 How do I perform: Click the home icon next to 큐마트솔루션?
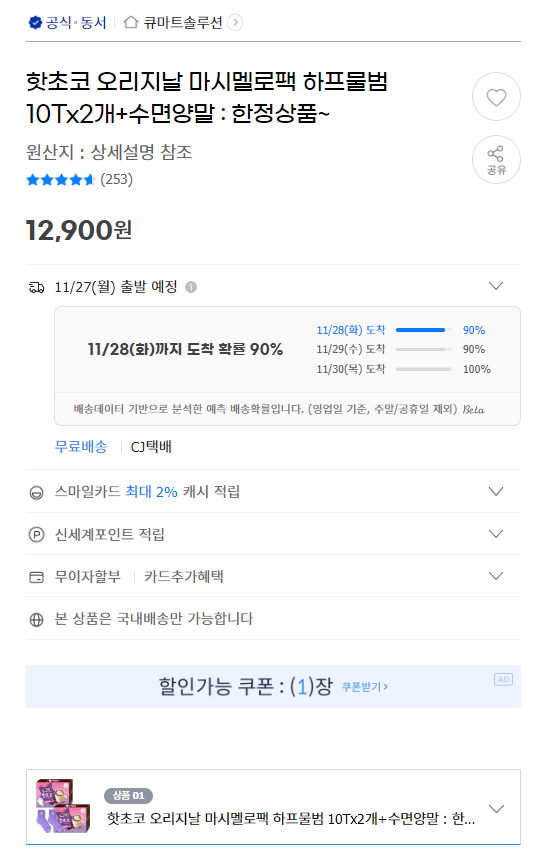[131, 23]
